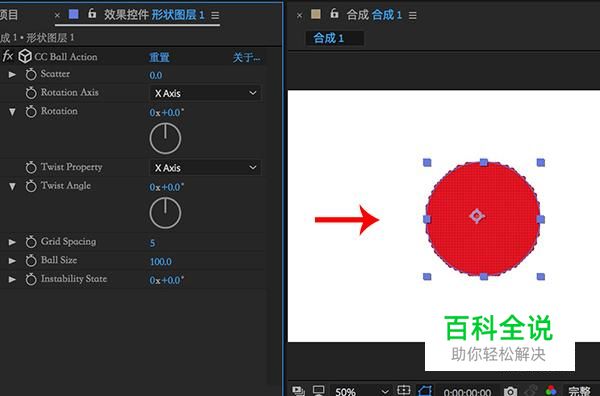Click the Twist Angle dial
Viewport: 600px width, 396px height.
click(165, 213)
